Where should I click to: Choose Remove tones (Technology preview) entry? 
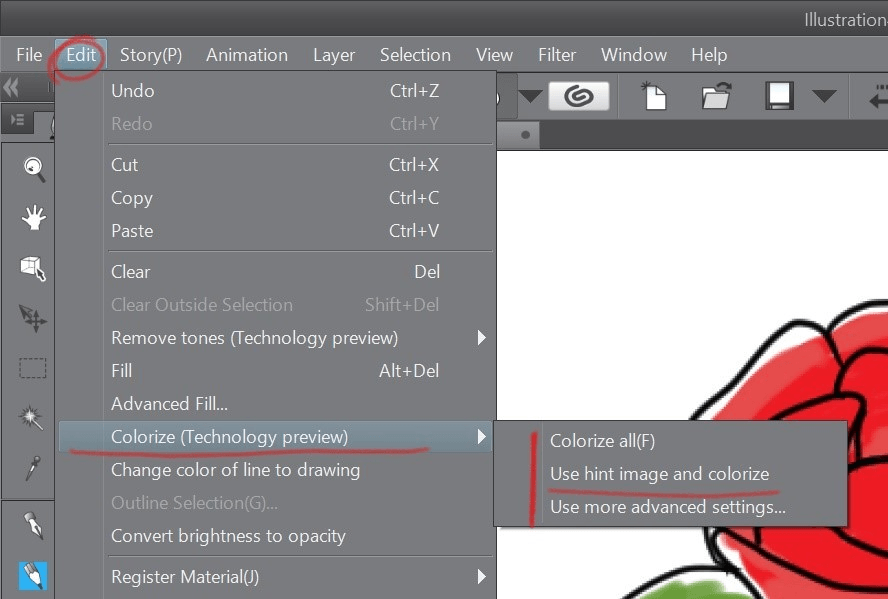(x=276, y=338)
